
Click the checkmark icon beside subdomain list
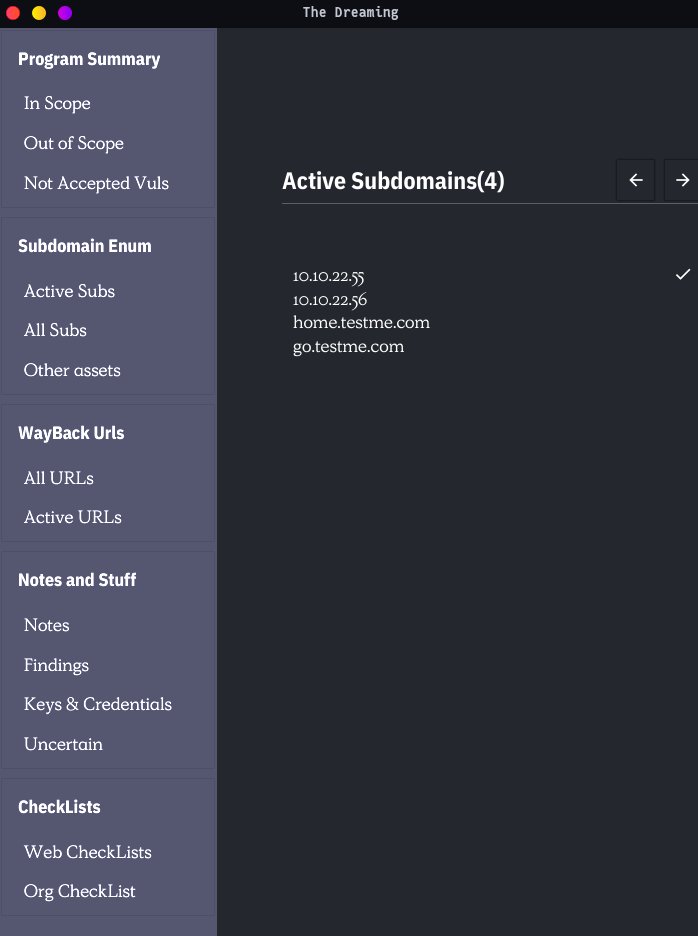click(682, 275)
